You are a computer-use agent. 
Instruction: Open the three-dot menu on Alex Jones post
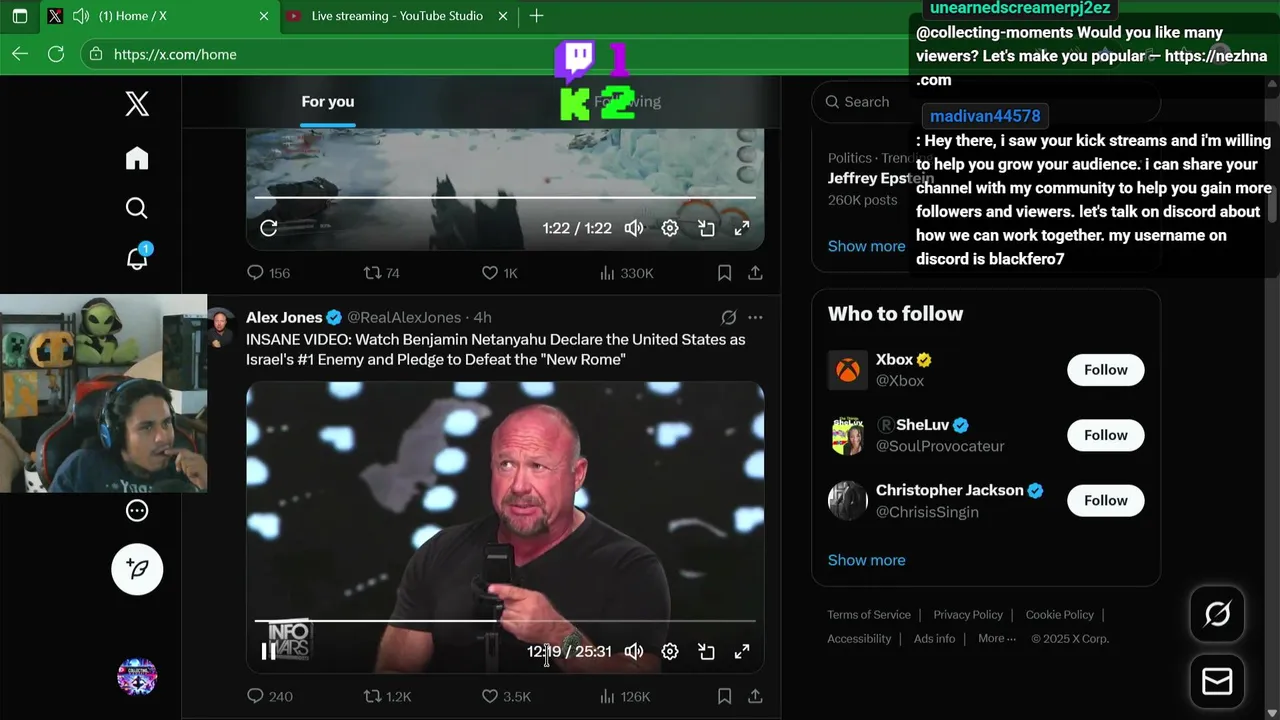755,317
